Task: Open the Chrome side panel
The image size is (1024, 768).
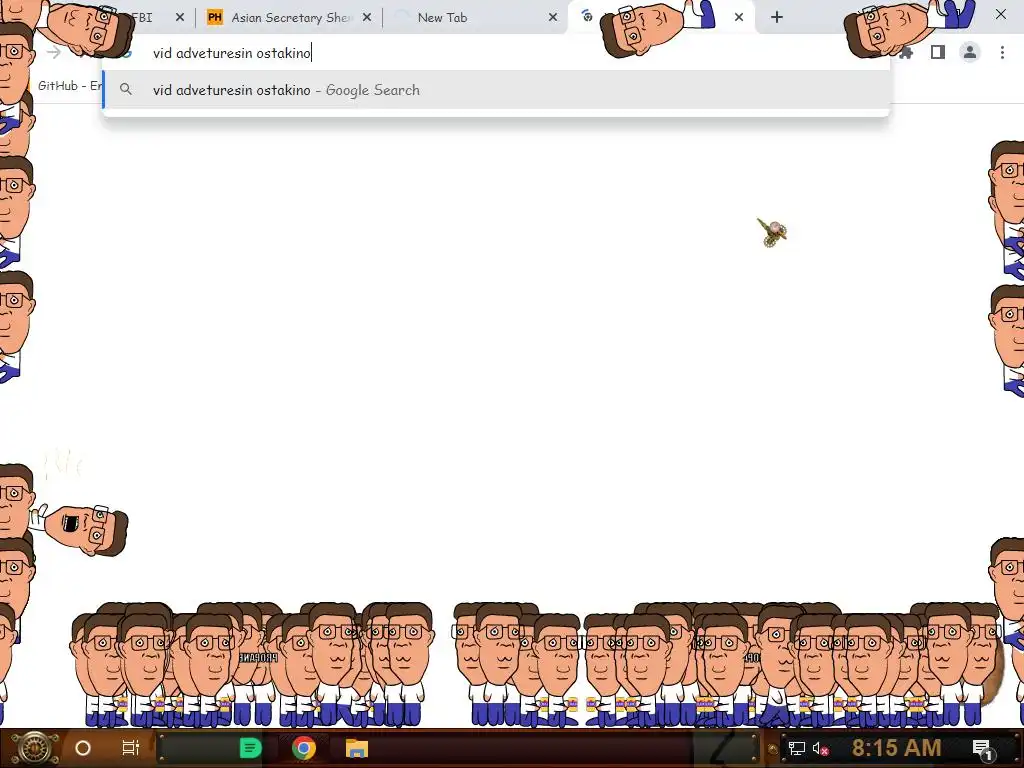Action: 938,52
